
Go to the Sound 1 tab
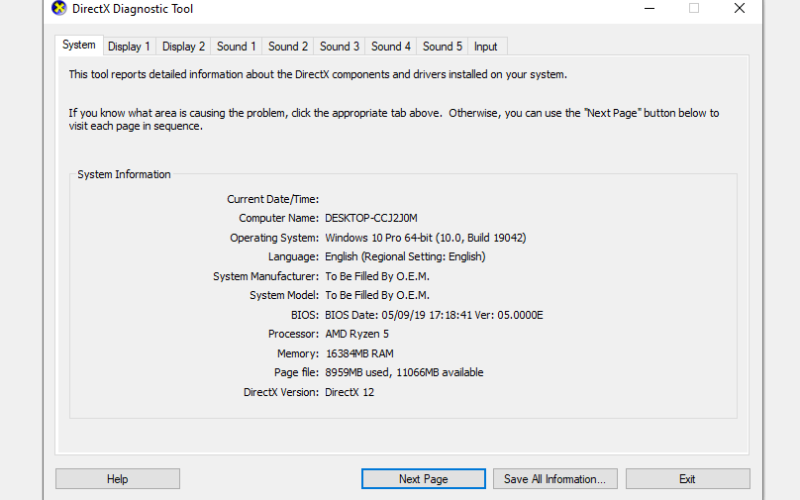tap(236, 46)
